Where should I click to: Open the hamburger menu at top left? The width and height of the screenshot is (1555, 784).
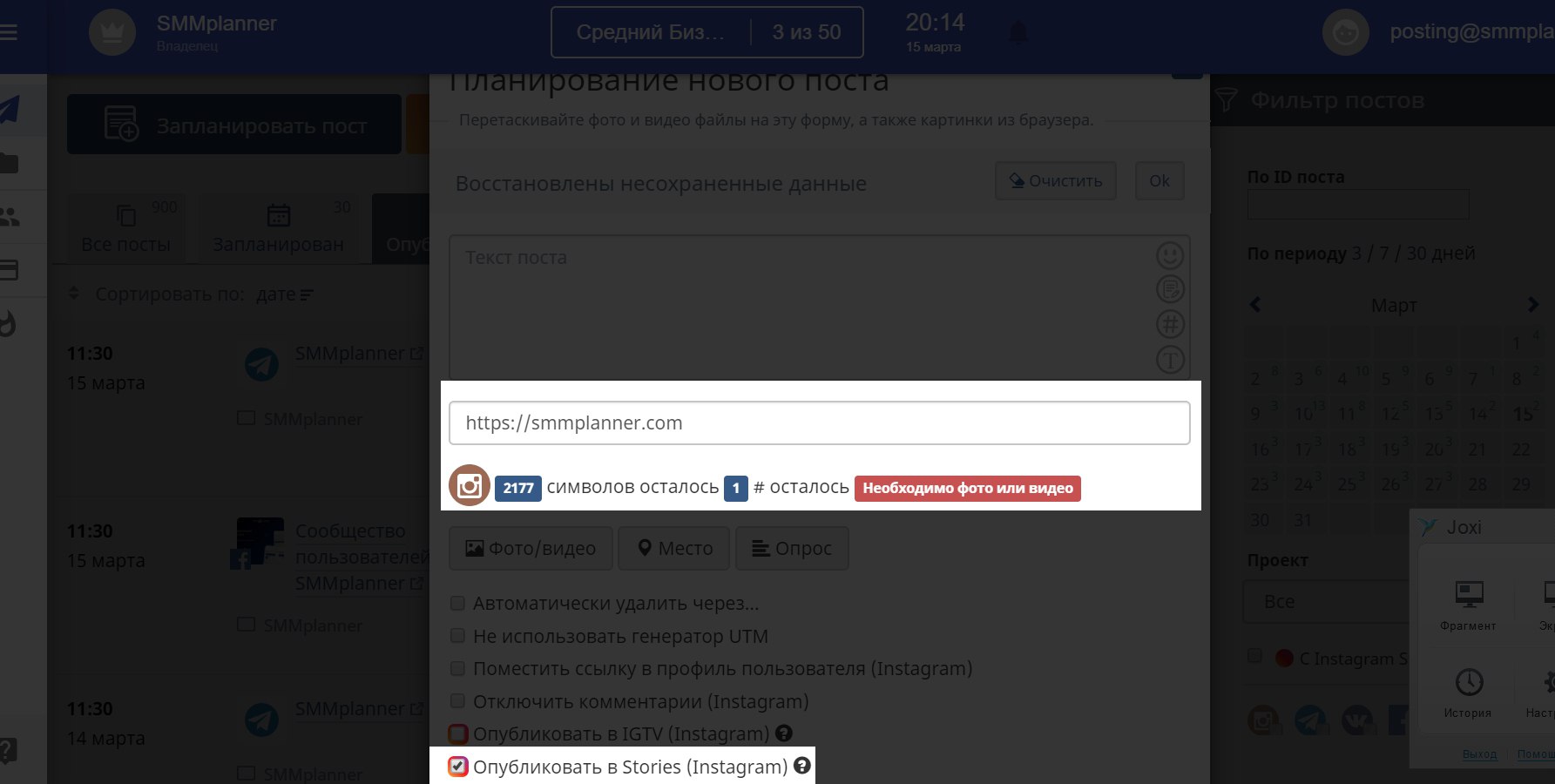7,32
